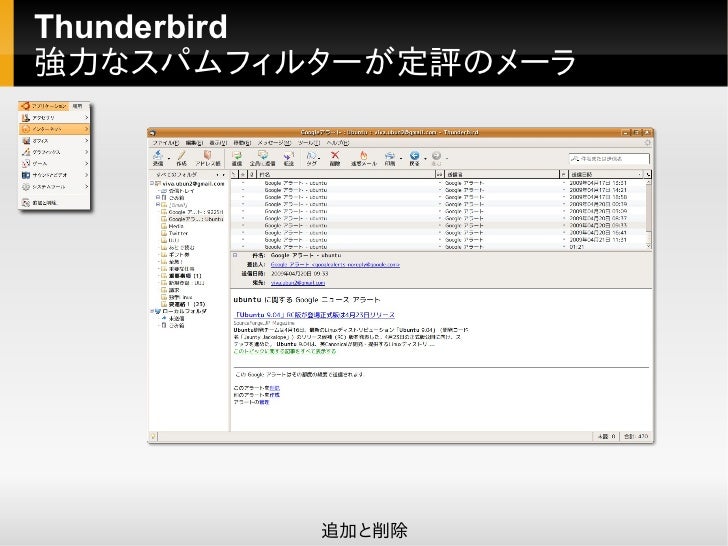This screenshot has height=546, width=728.
Task: Collapse the ローカルフォルダ tree node
Action: [152, 312]
